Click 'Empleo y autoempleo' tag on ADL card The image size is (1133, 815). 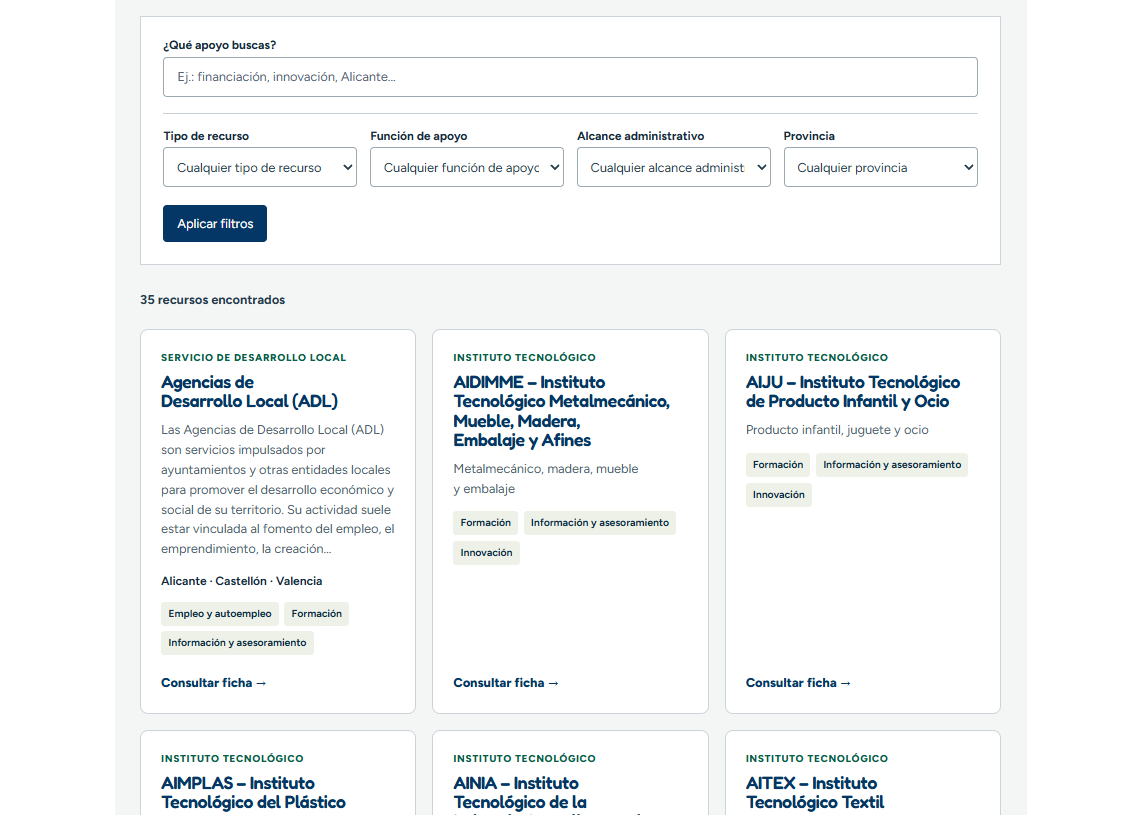tap(220, 614)
